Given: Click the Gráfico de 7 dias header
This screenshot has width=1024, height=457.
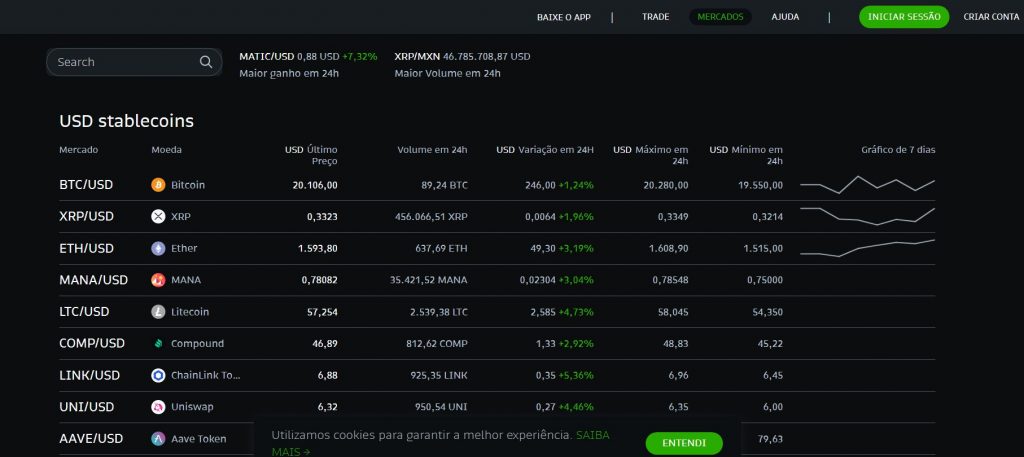Looking at the screenshot, I should 898,150.
